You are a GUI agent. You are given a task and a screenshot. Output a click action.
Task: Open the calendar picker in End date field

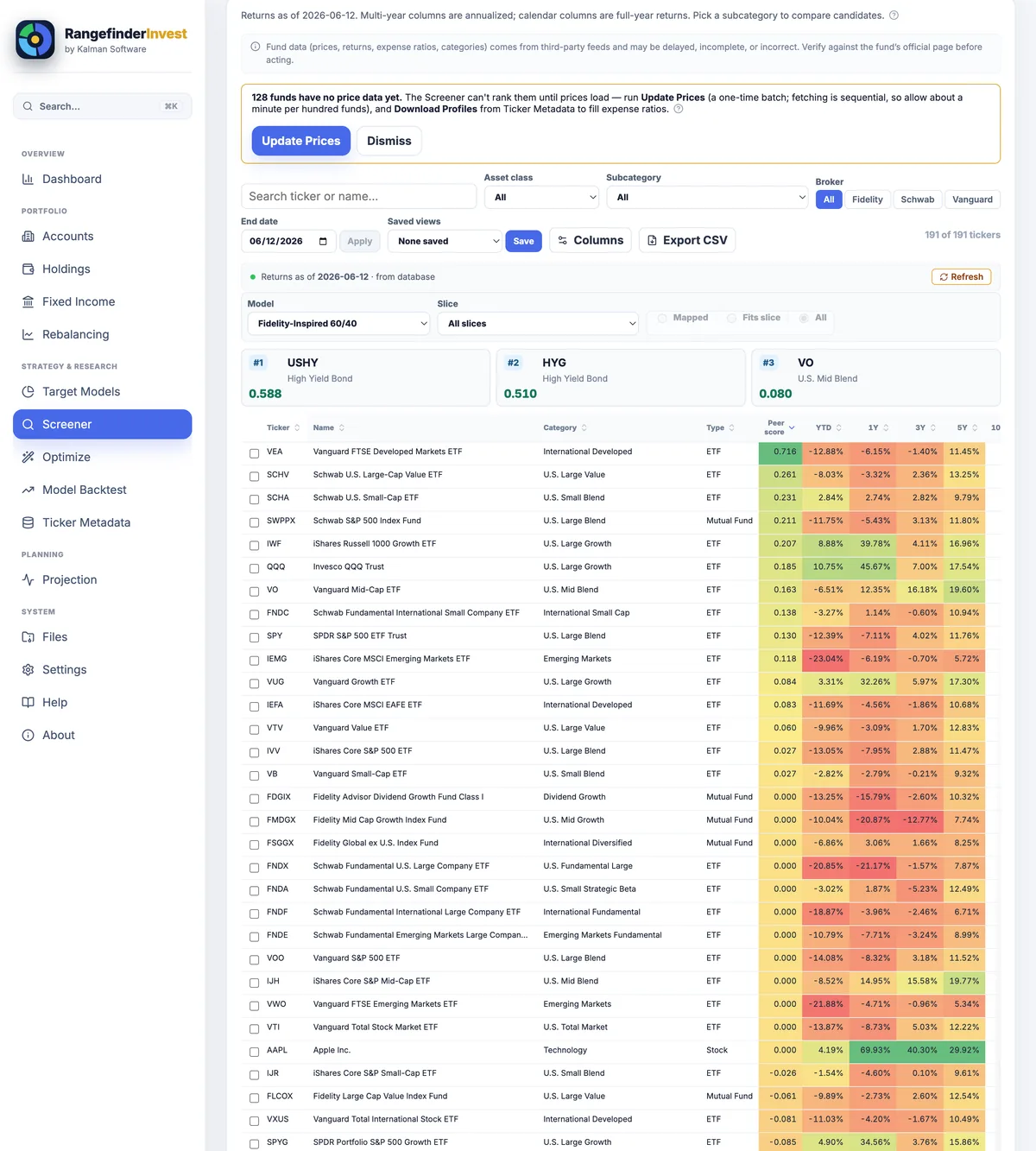click(x=323, y=241)
